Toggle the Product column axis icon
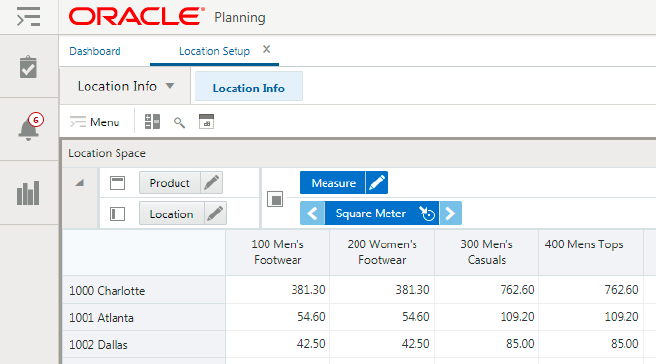The image size is (656, 364). pos(118,183)
